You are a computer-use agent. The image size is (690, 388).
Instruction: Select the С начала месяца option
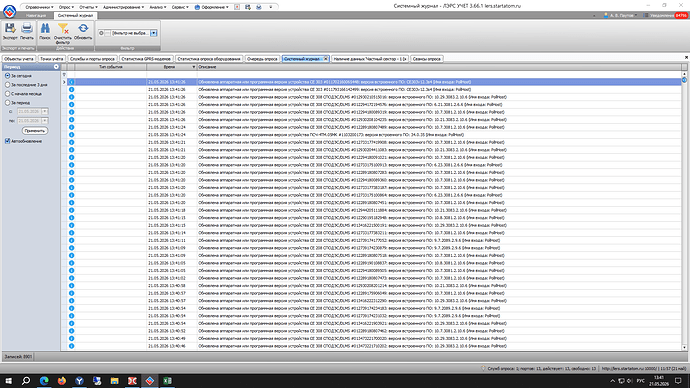(x=7, y=93)
